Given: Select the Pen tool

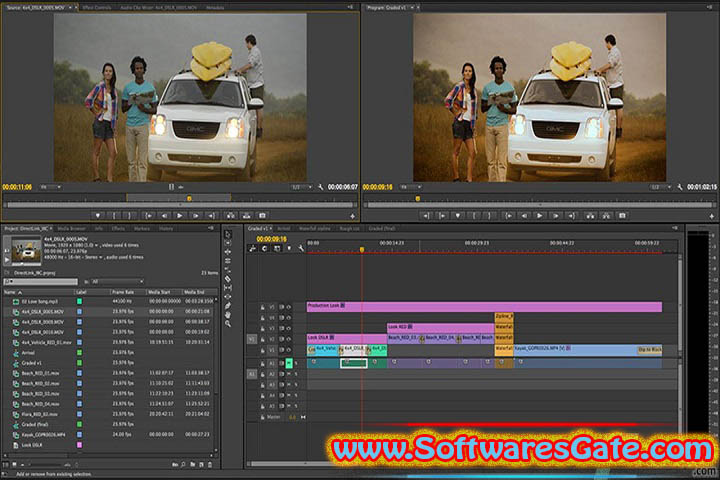Looking at the screenshot, I should coord(228,305).
